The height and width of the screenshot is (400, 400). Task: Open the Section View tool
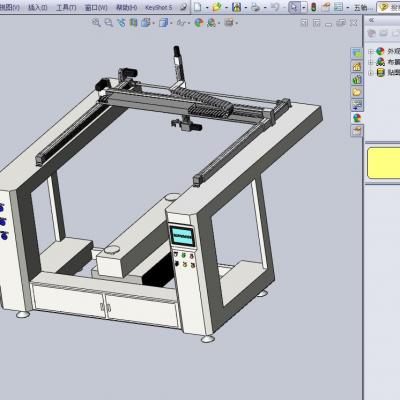click(133, 23)
